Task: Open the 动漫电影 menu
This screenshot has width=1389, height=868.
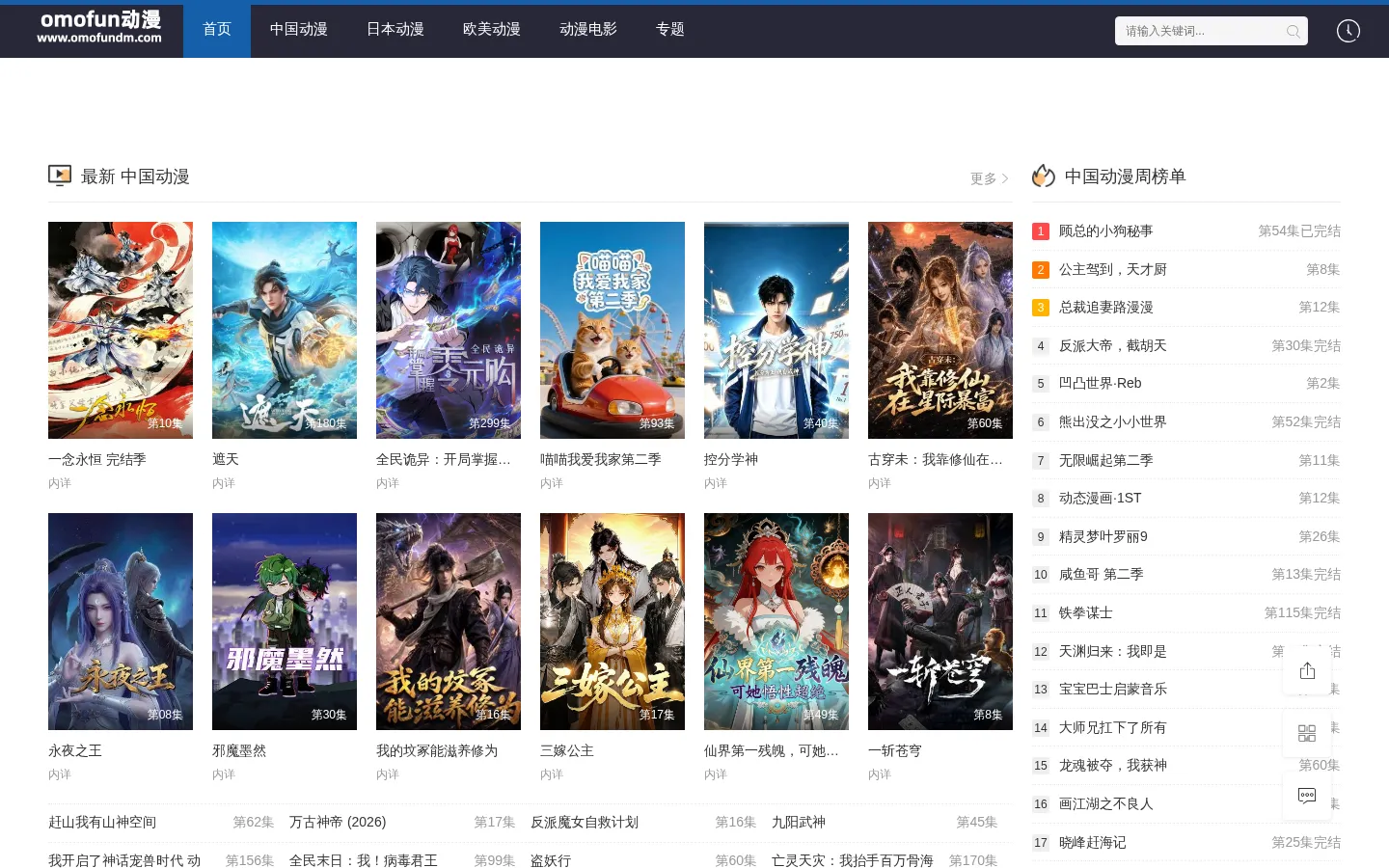Action: click(588, 29)
